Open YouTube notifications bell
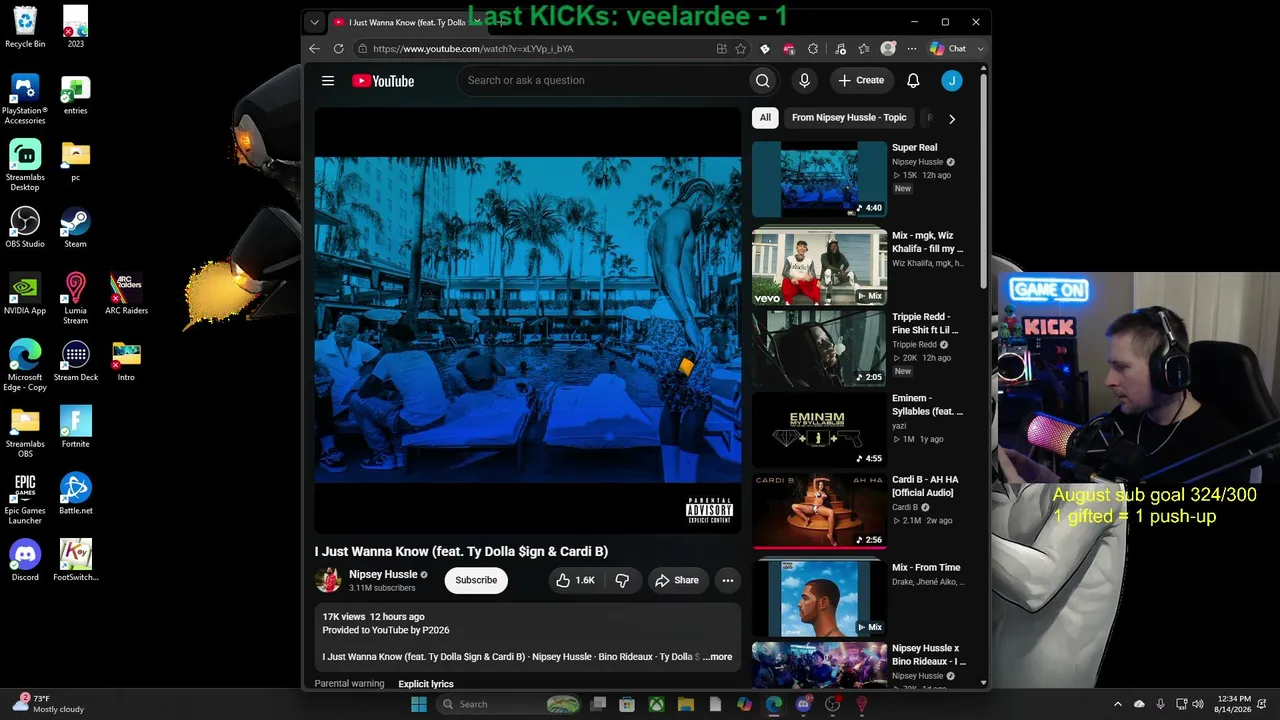 913,81
